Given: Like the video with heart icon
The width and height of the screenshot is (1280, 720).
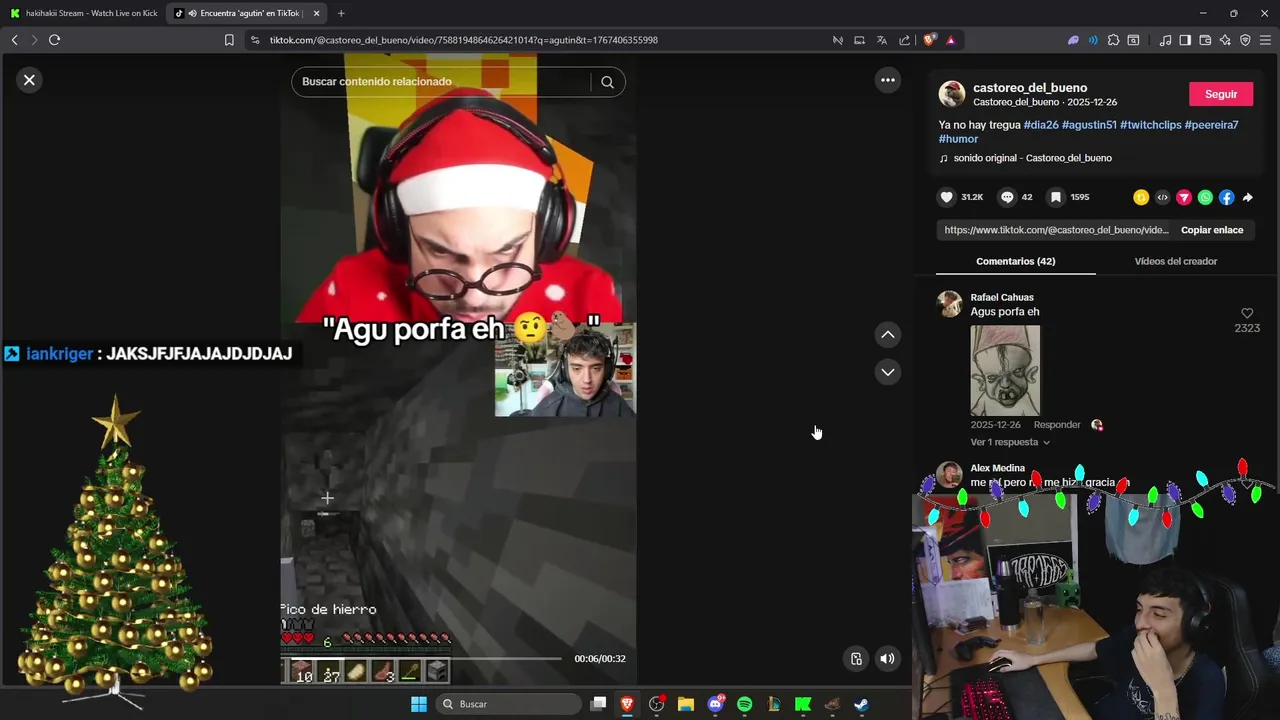Looking at the screenshot, I should tap(946, 197).
